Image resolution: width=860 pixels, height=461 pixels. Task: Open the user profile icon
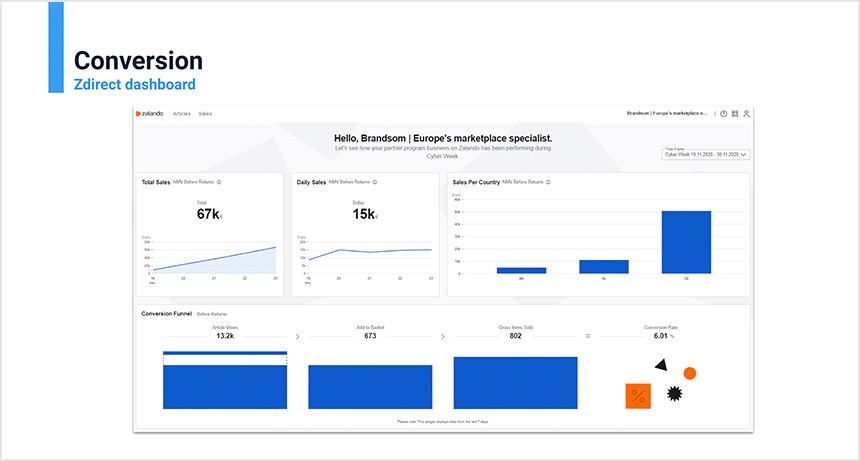tap(746, 113)
